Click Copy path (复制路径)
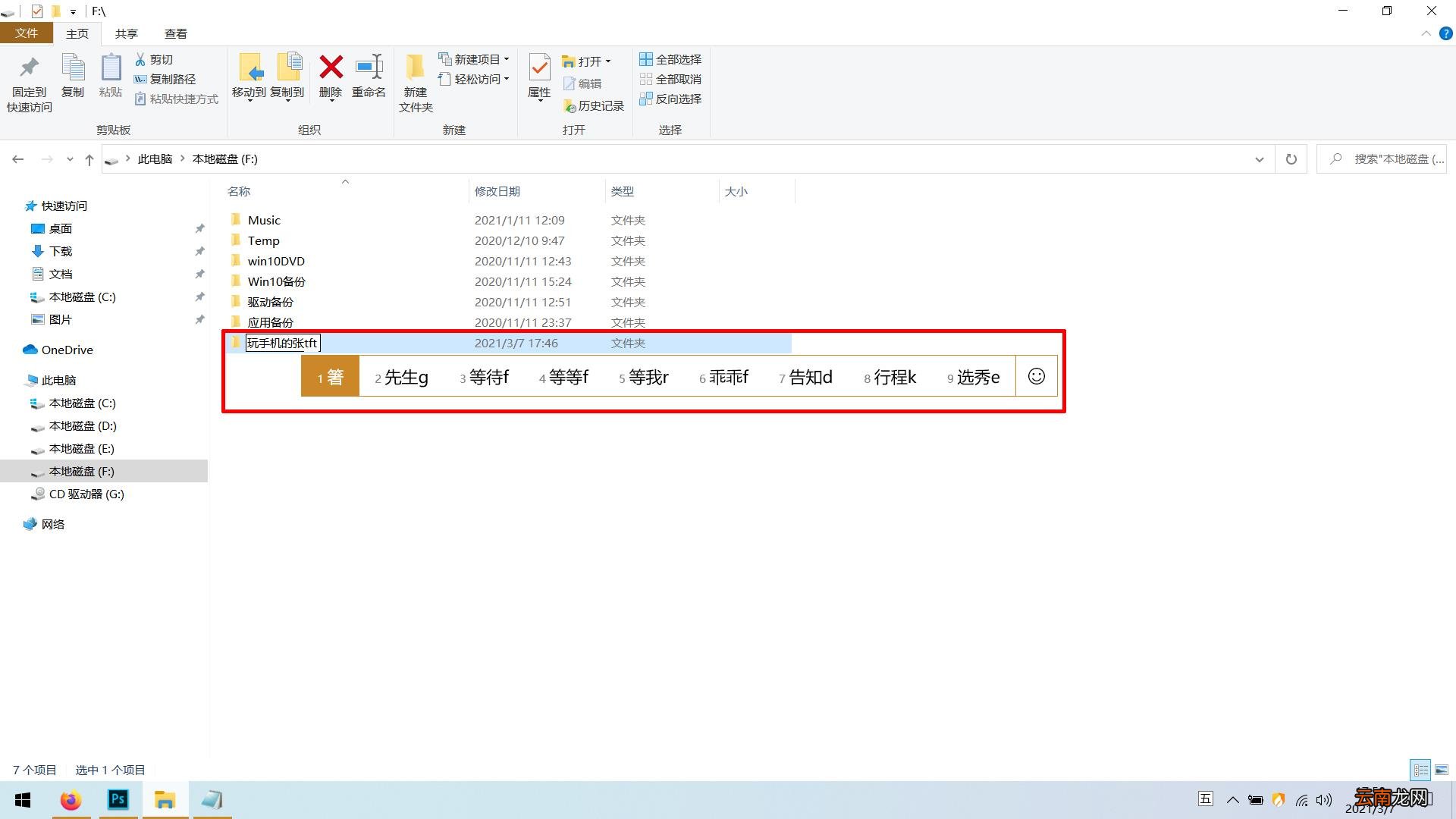This screenshot has width=1456, height=819. pos(165,79)
